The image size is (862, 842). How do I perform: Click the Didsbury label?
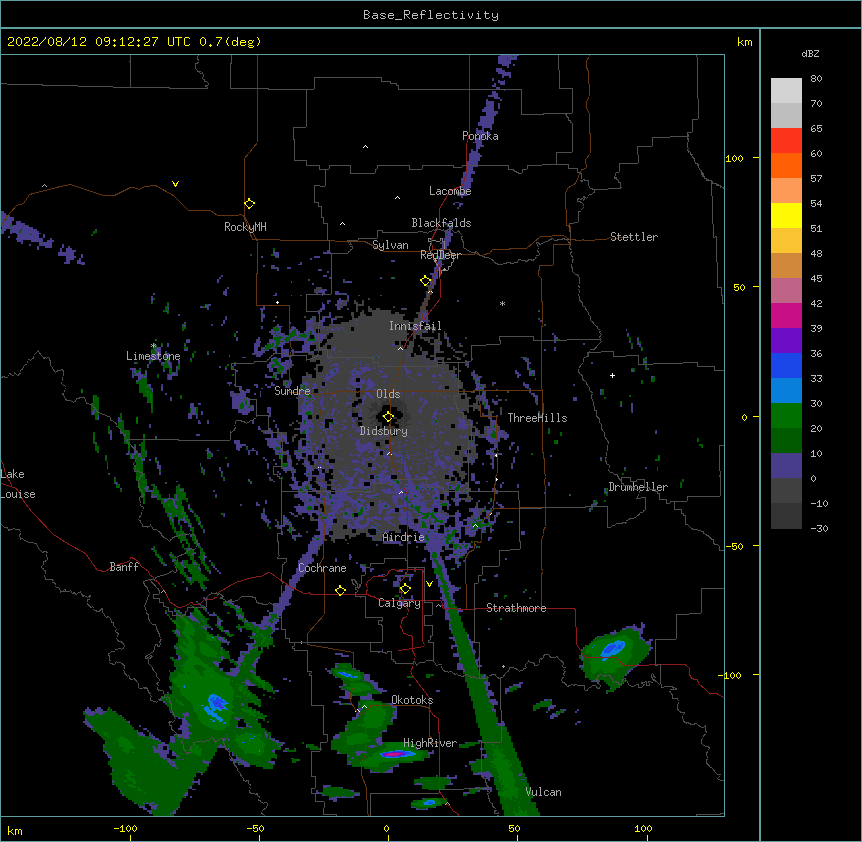(x=383, y=431)
